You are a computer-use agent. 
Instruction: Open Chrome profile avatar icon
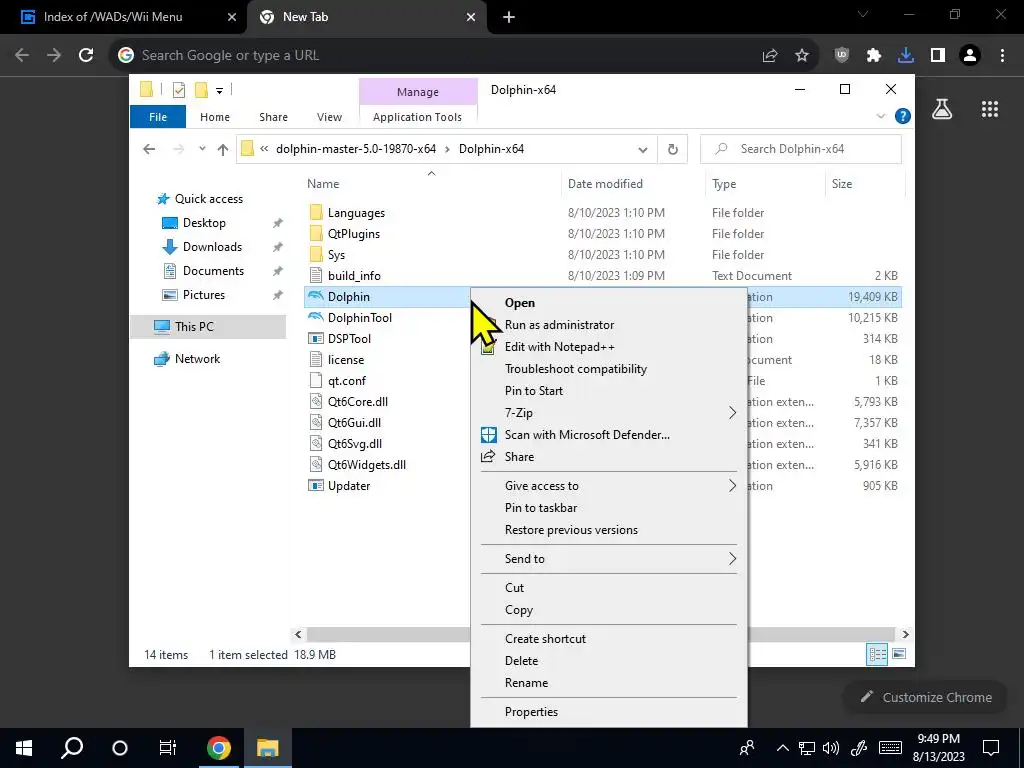pyautogui.click(x=970, y=56)
